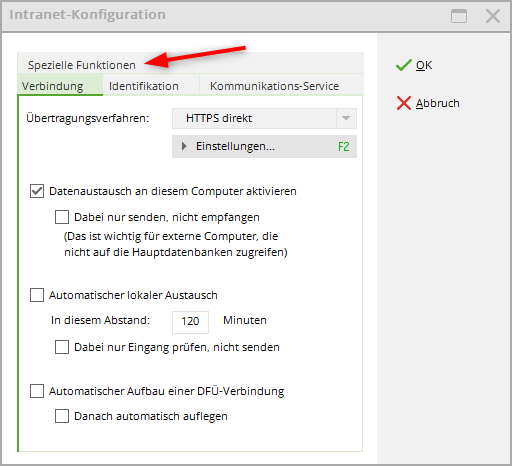Uncheck Datenaustausch an diesem Computer aktivieren
The image size is (512, 466).
point(37,191)
